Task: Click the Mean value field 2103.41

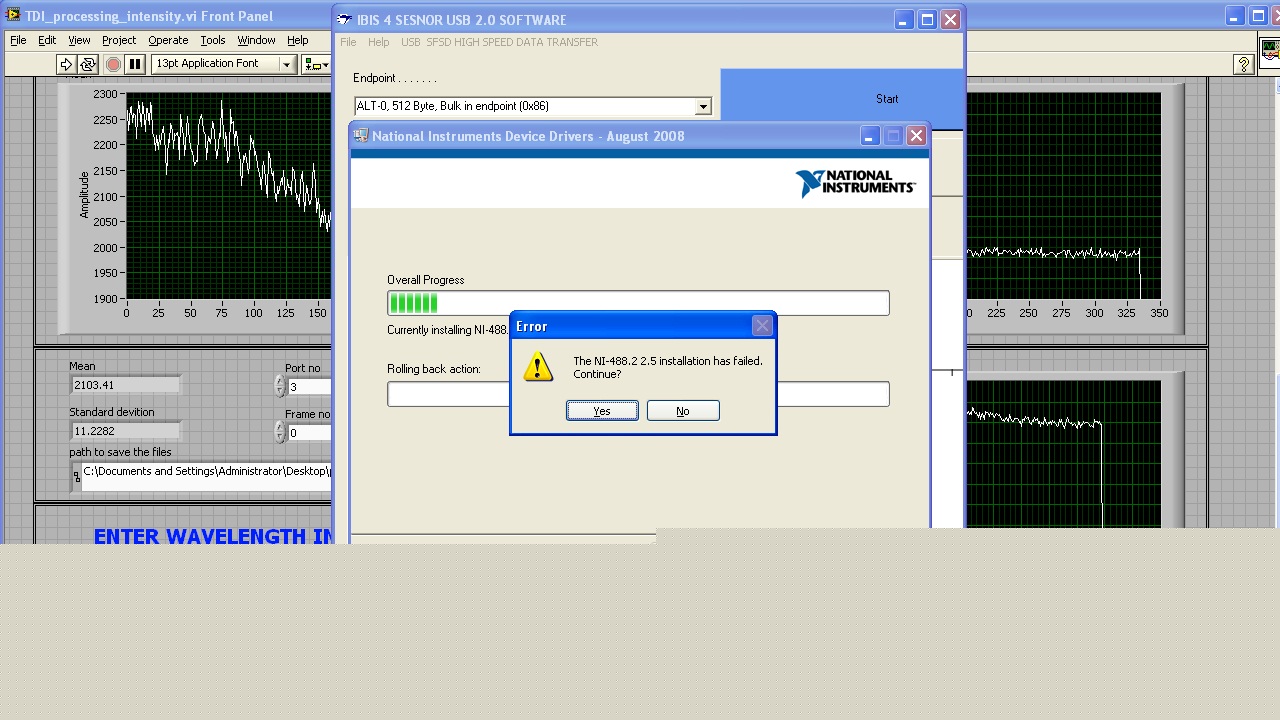Action: pos(125,385)
